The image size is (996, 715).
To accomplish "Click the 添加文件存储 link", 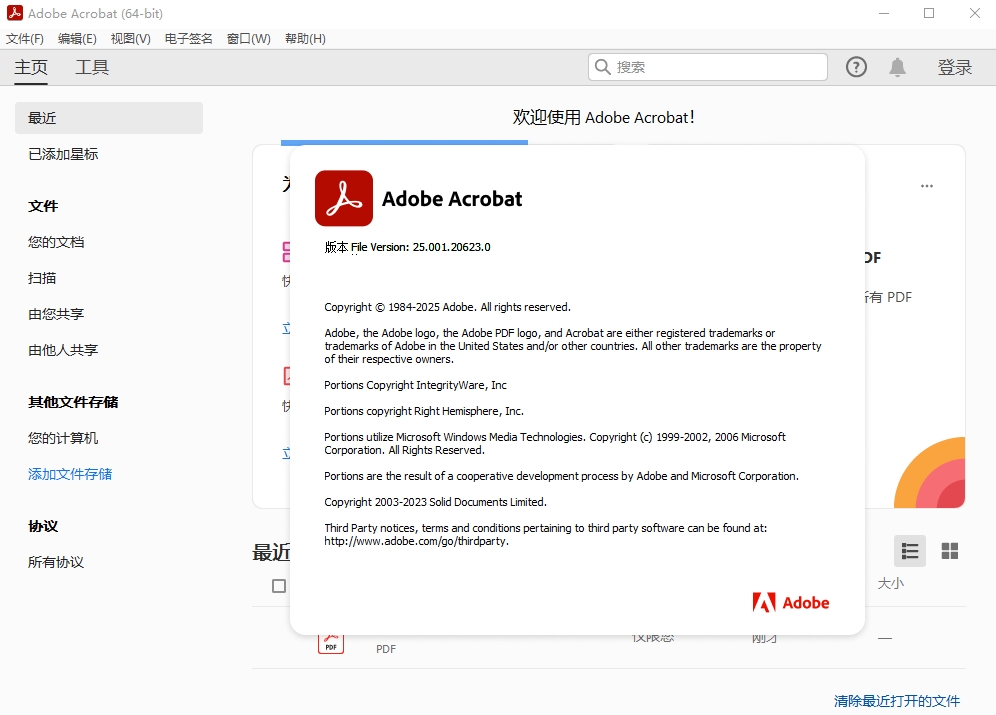I will (70, 474).
